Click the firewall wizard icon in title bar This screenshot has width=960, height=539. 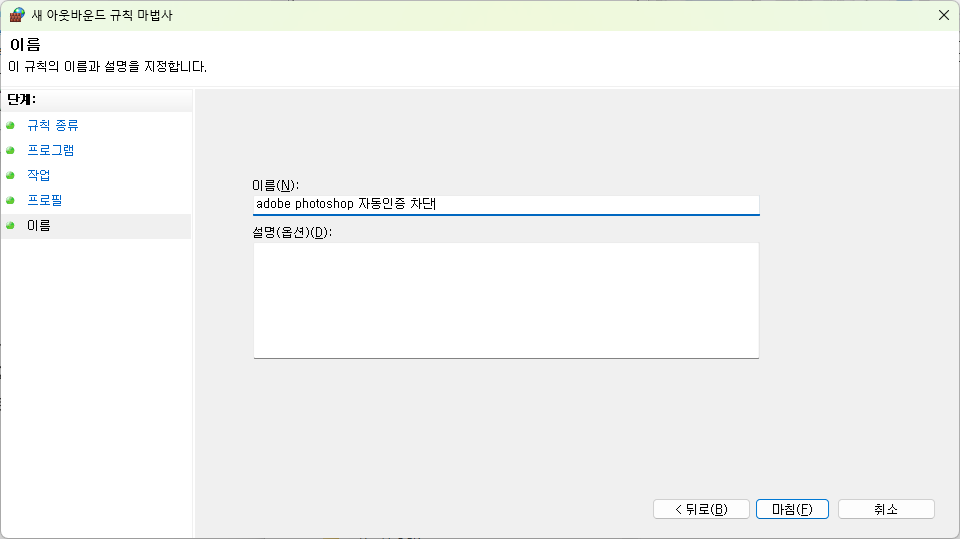point(17,15)
